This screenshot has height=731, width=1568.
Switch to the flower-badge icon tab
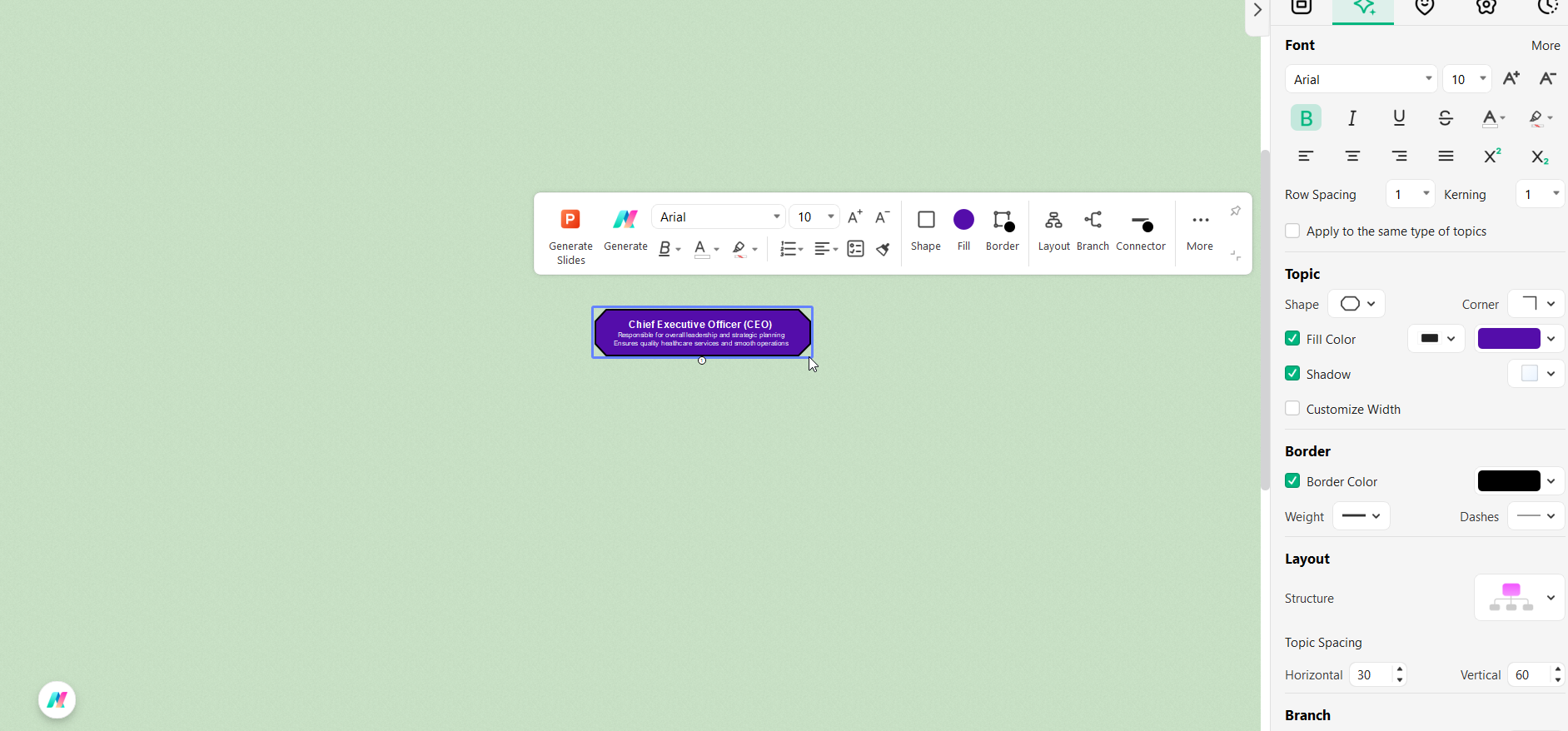pos(1486,8)
